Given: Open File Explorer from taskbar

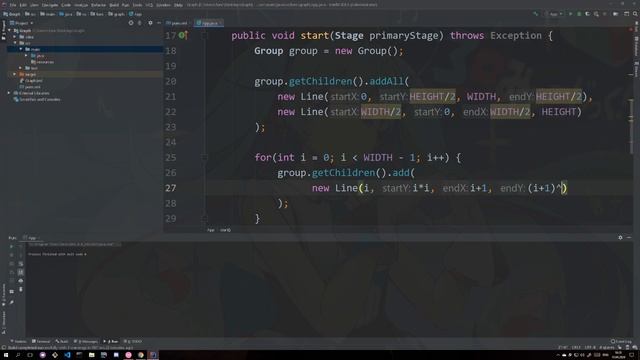Looking at the screenshot, I should click(x=91, y=355).
